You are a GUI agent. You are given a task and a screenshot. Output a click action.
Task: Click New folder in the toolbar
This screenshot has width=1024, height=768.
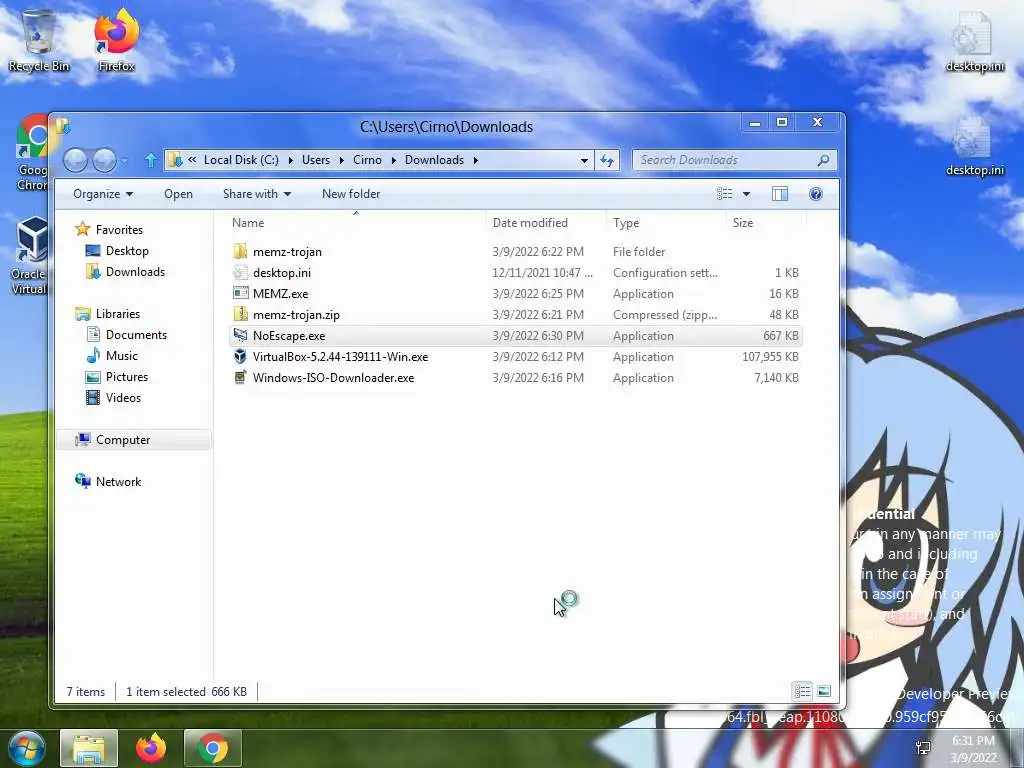pos(351,194)
